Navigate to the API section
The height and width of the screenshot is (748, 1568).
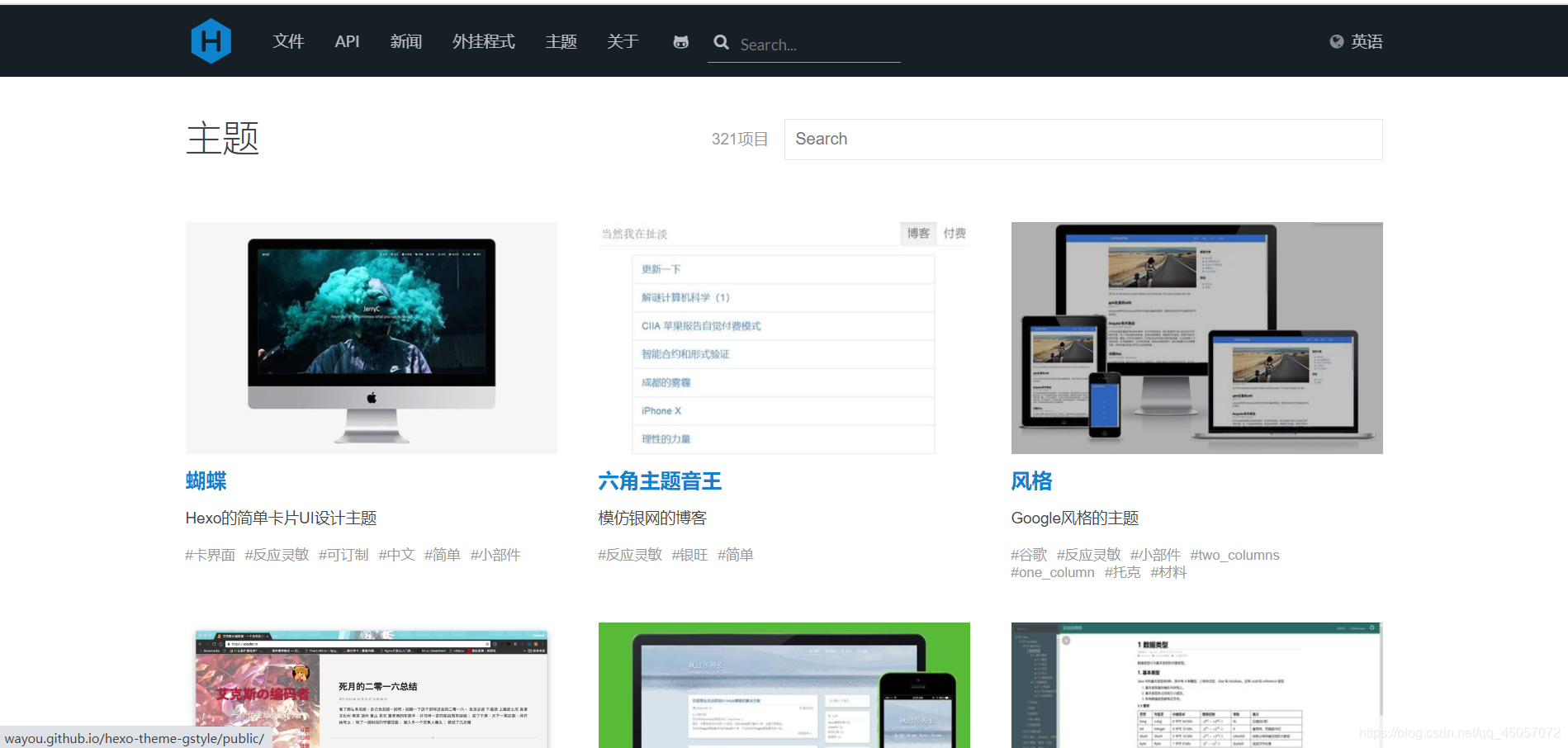point(347,41)
